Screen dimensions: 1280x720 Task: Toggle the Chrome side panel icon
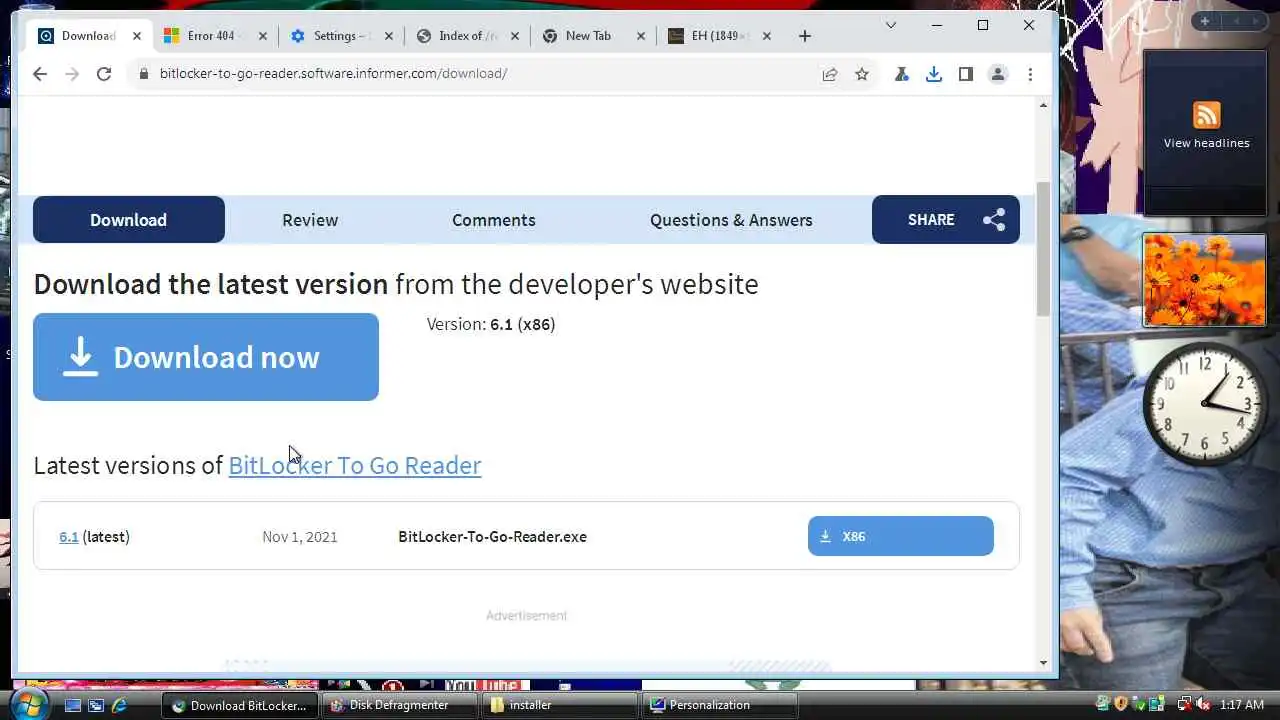pyautogui.click(x=966, y=74)
